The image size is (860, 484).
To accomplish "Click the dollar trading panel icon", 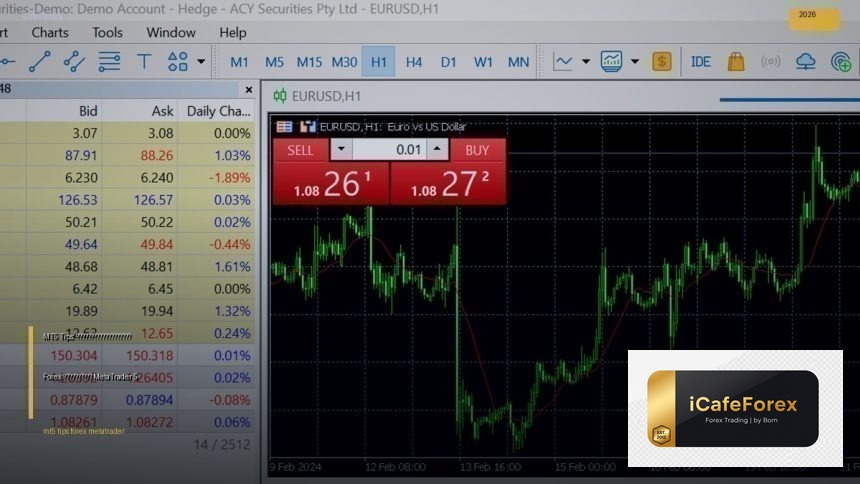I will tap(661, 61).
